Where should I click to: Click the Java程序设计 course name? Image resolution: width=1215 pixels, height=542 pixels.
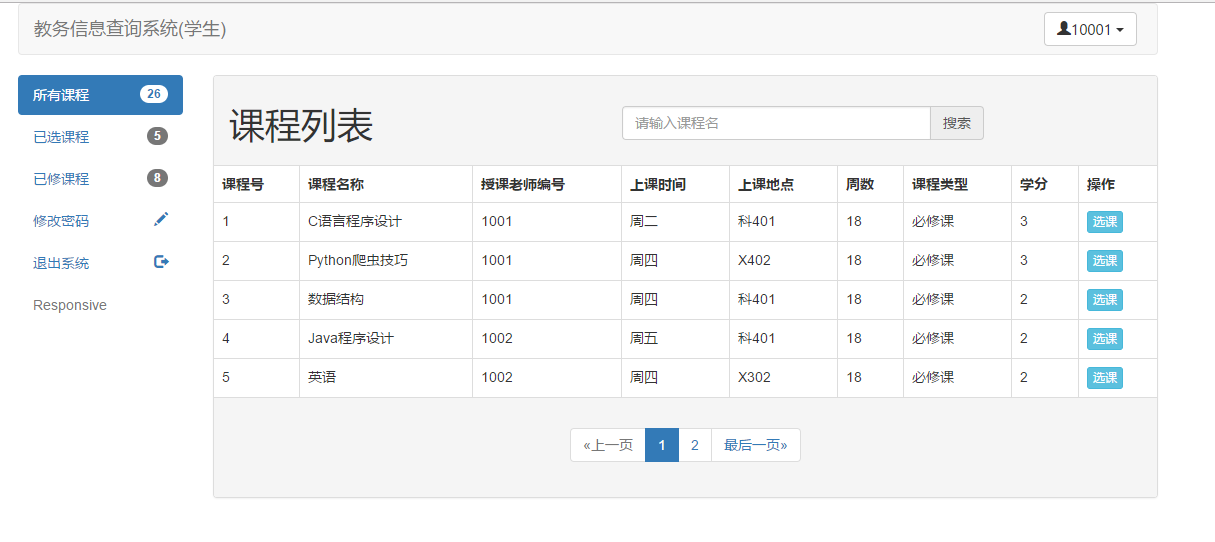(351, 339)
